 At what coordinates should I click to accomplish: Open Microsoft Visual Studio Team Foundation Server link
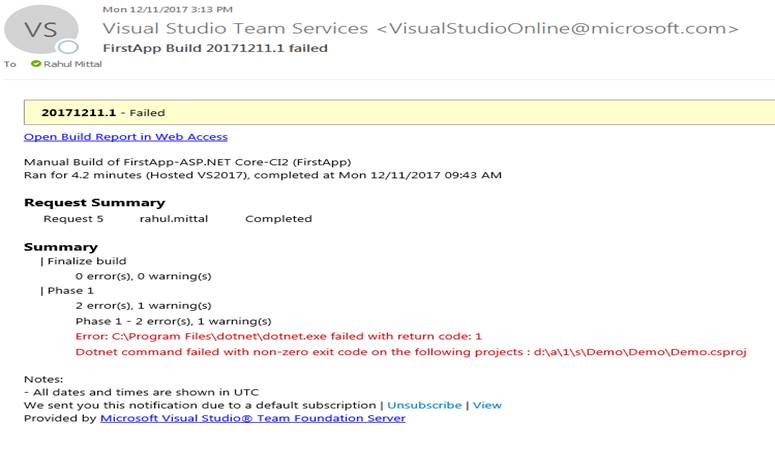[x=253, y=418]
